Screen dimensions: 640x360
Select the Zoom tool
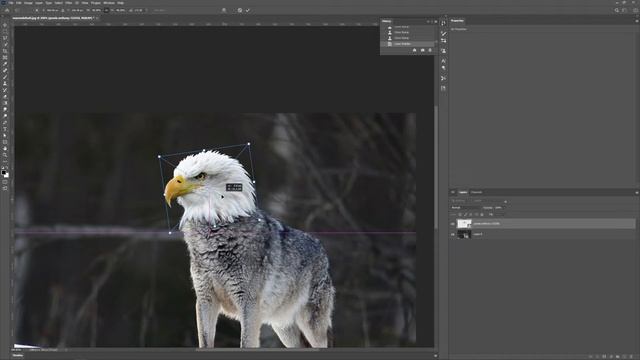point(5,155)
